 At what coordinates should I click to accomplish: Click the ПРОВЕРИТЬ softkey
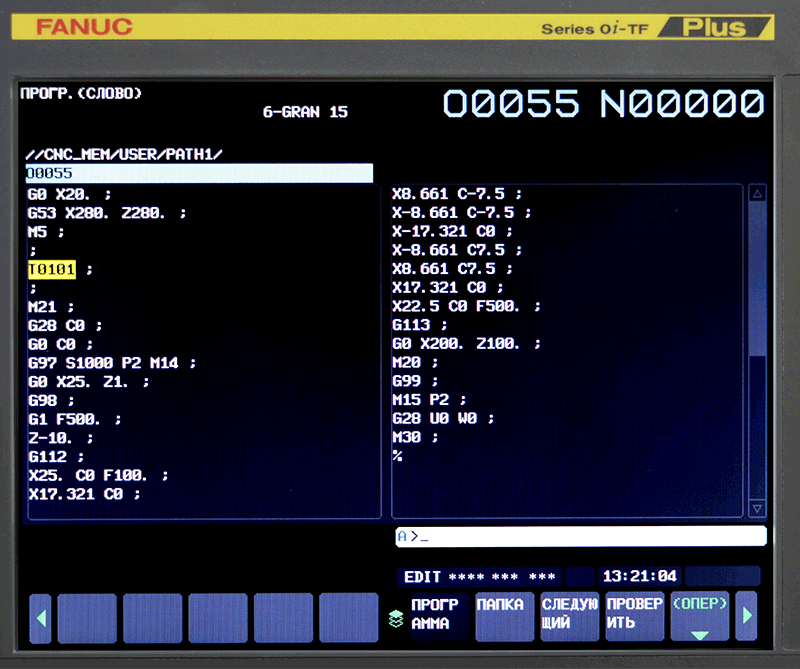(635, 616)
